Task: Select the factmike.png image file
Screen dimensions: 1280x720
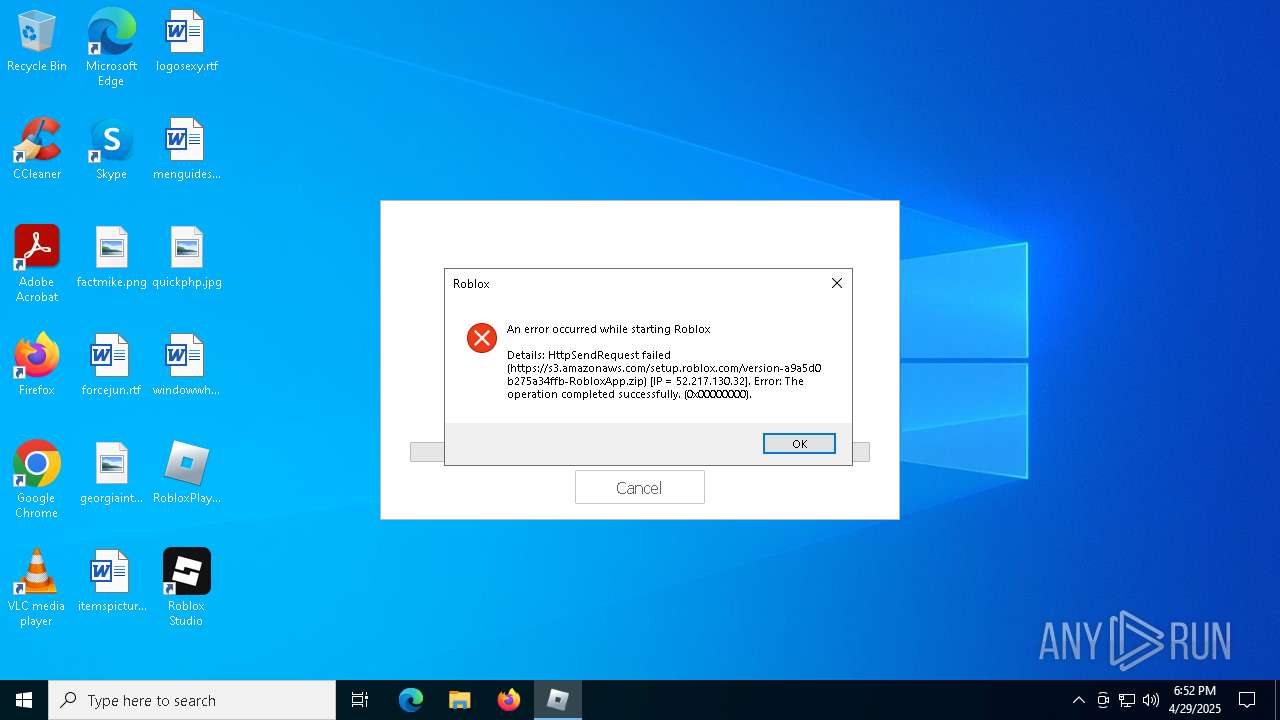Action: [x=111, y=257]
